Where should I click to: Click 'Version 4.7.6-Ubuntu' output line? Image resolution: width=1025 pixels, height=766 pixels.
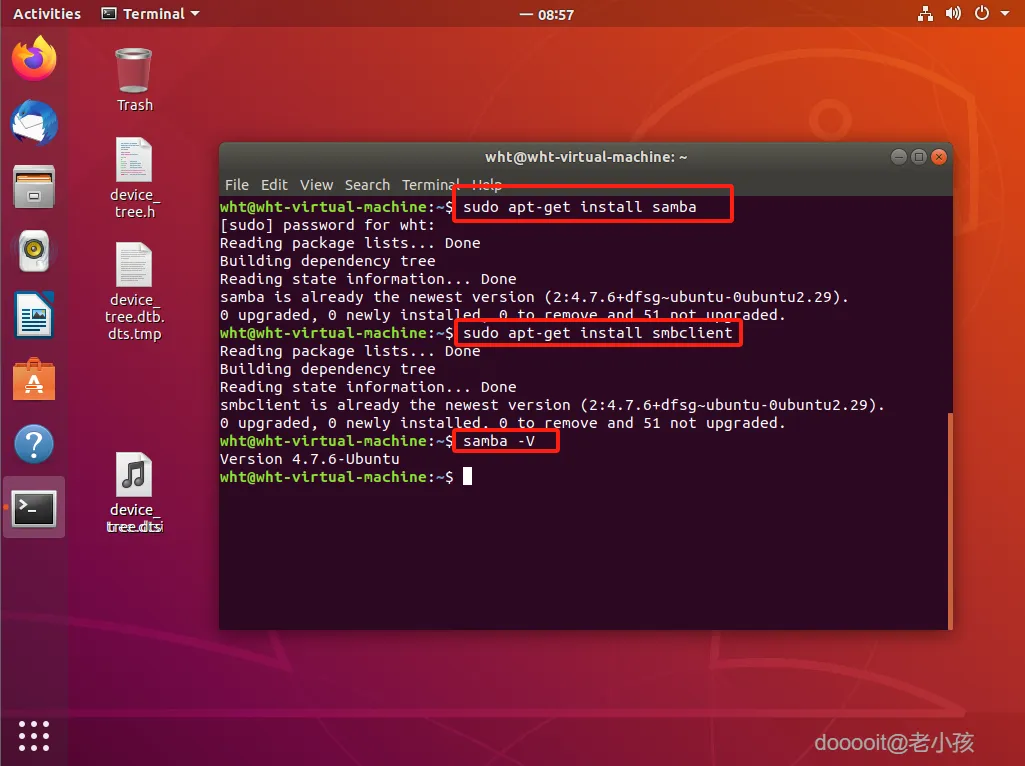[x=309, y=459]
